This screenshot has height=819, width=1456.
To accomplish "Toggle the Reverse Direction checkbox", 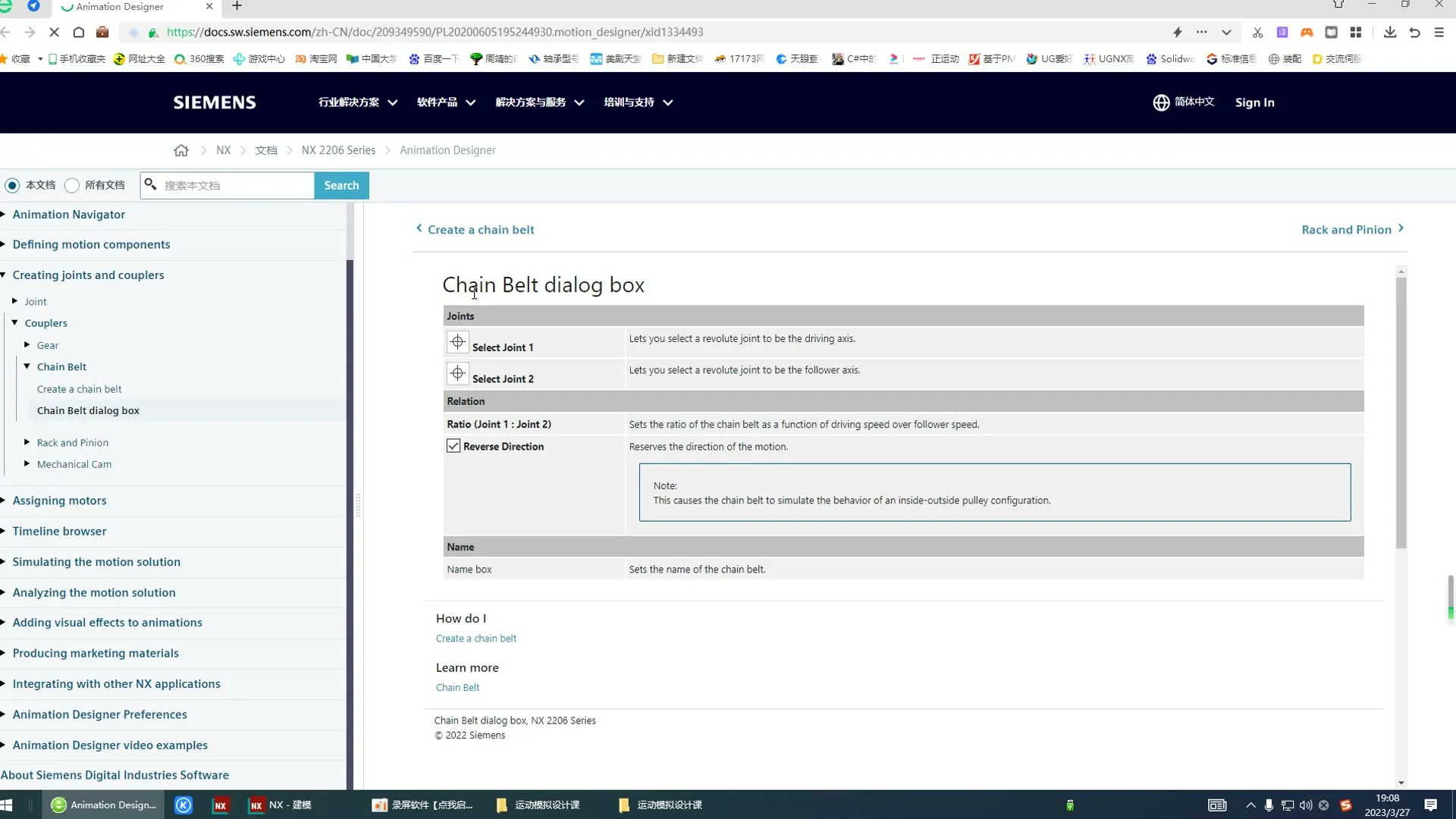I will (x=453, y=446).
